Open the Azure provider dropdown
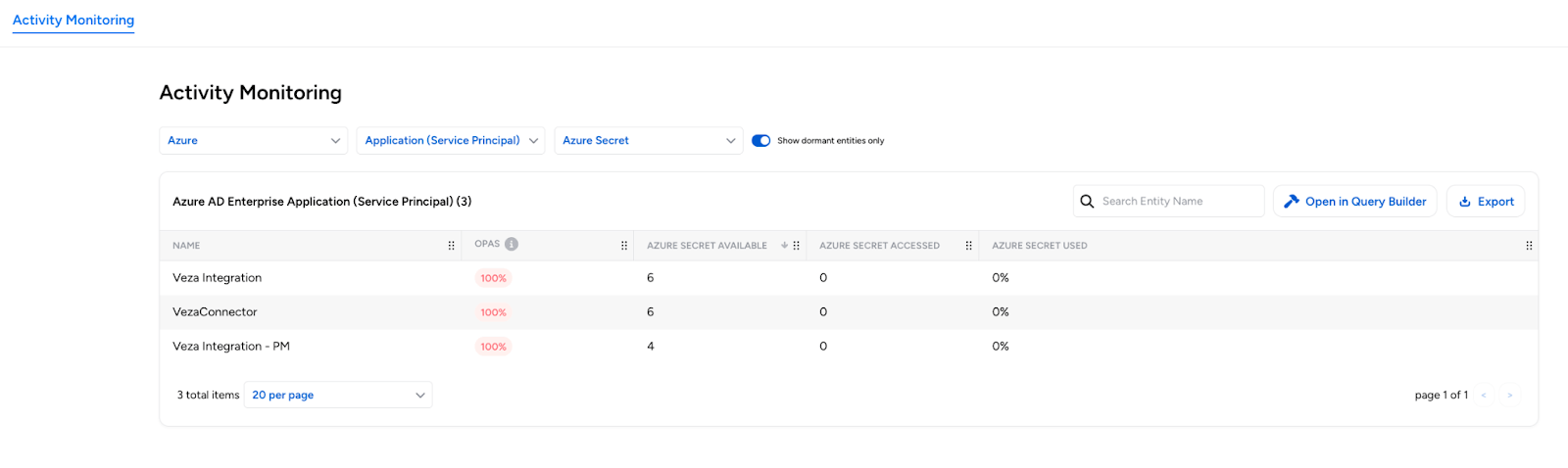Viewport: 1568px width, 468px height. pyautogui.click(x=254, y=141)
